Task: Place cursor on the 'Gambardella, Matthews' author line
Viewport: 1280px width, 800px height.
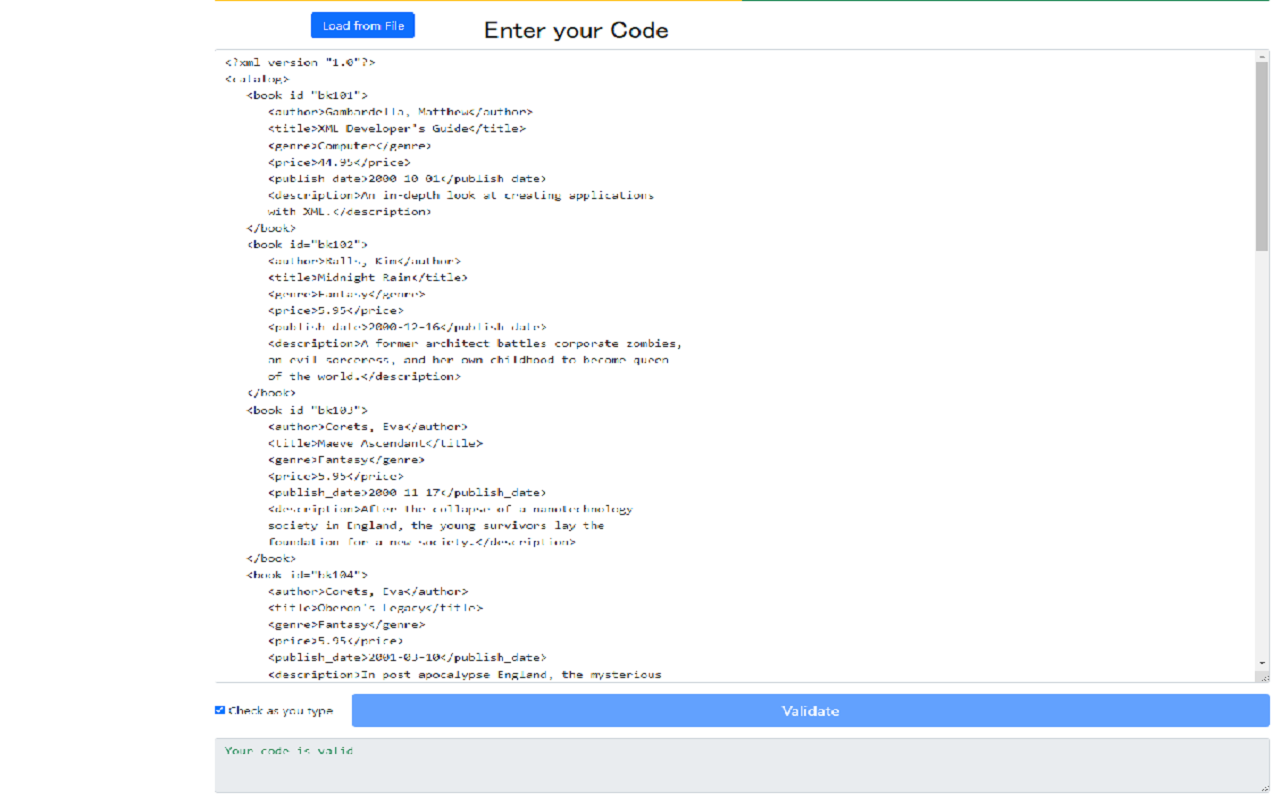Action: [x=400, y=111]
